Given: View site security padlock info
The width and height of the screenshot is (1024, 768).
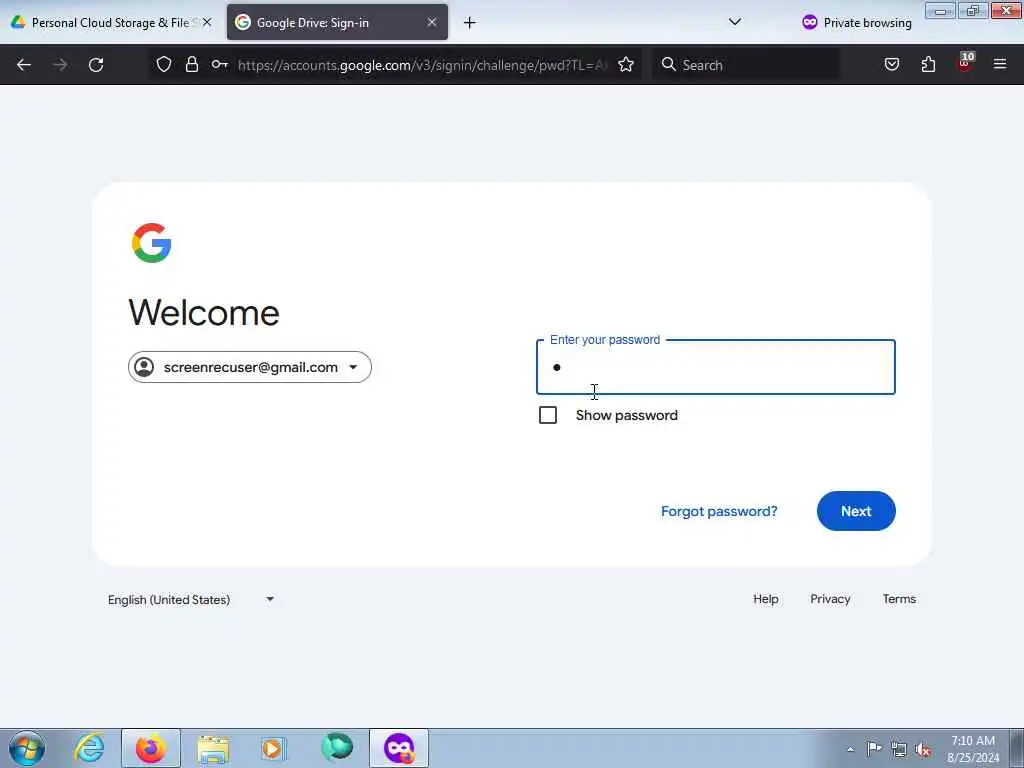Looking at the screenshot, I should pos(191,64).
